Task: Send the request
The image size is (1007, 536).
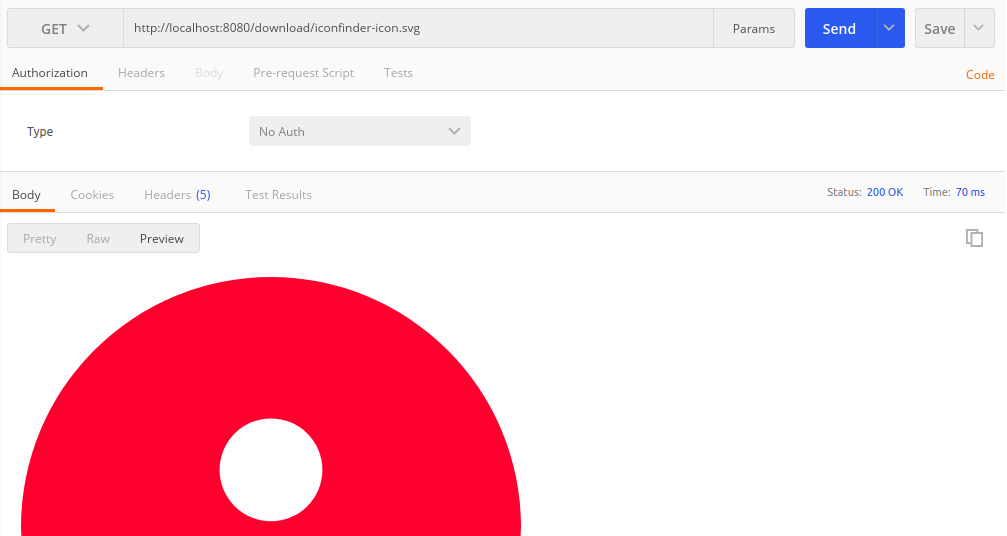Action: click(x=839, y=28)
